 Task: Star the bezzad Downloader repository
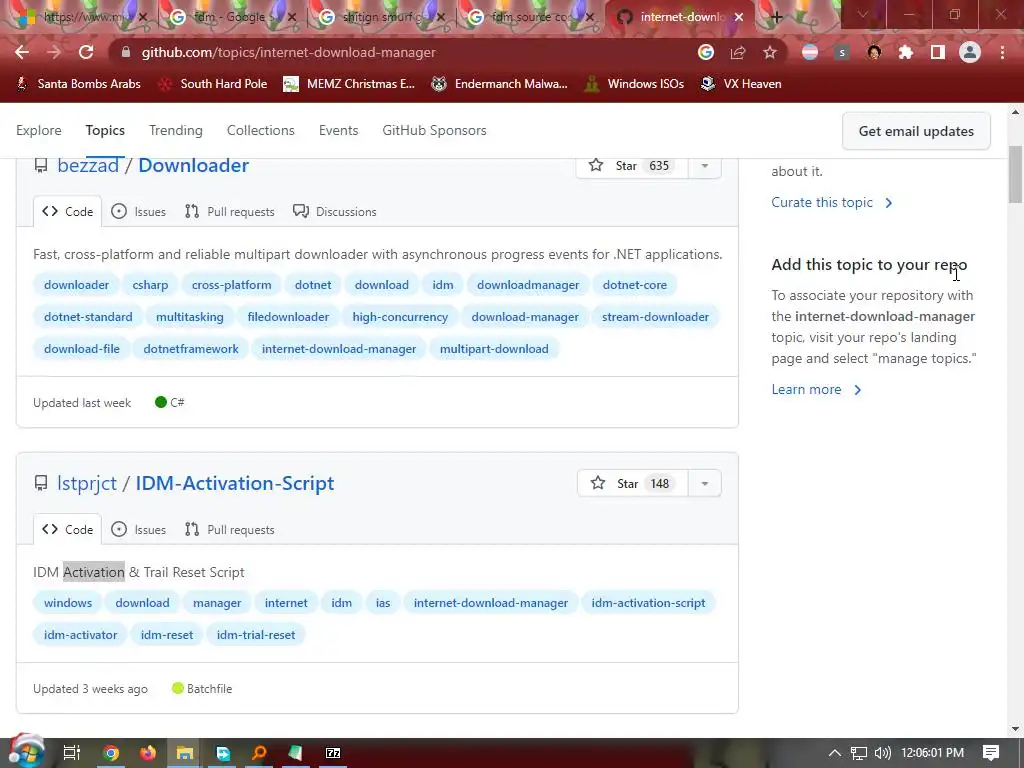[x=632, y=165]
